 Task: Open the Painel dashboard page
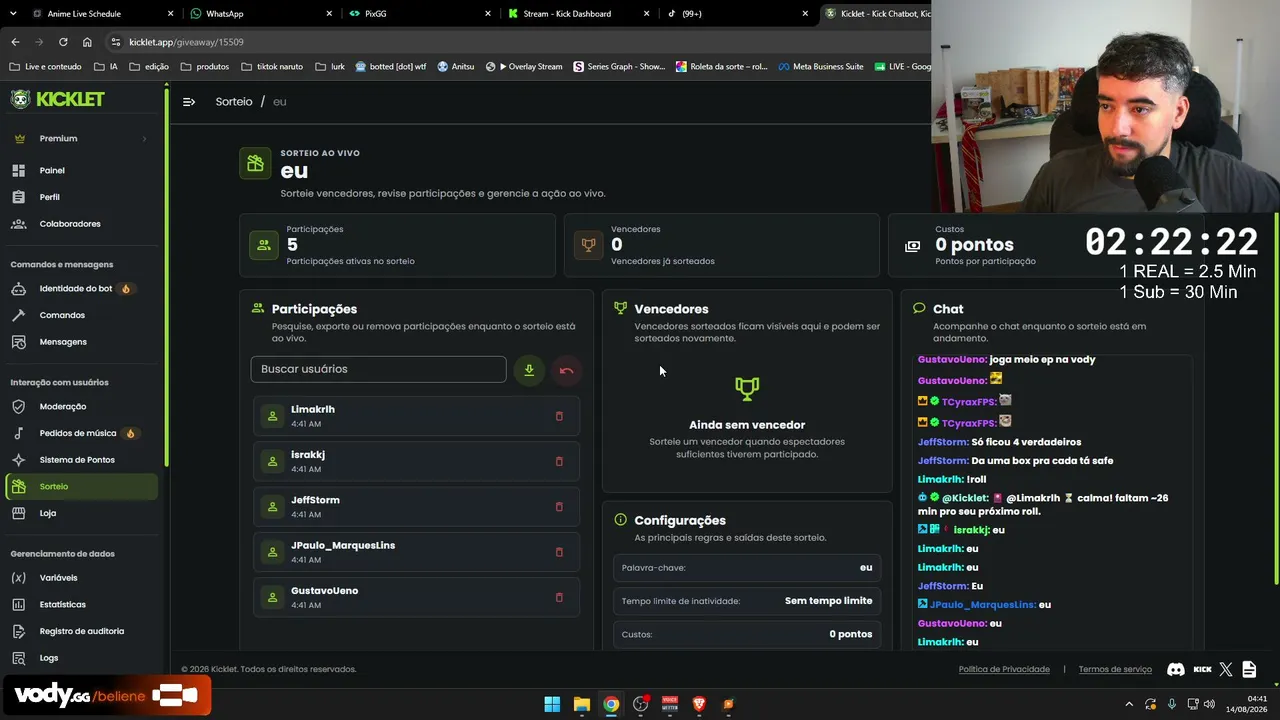[x=52, y=171]
